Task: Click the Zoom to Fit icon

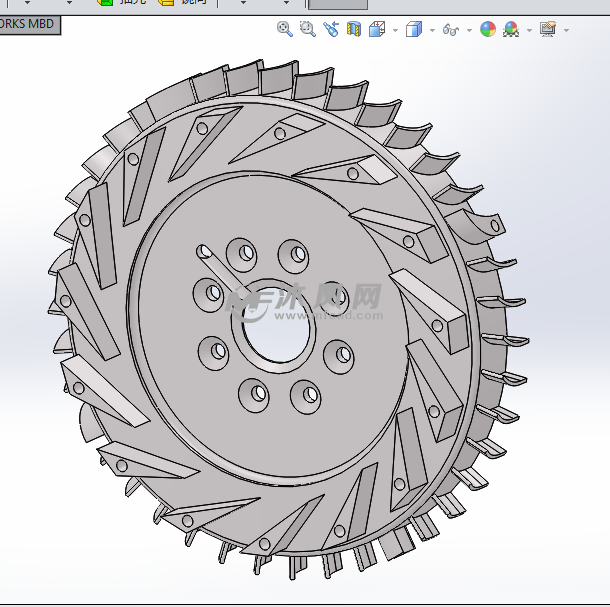Action: pyautogui.click(x=285, y=29)
